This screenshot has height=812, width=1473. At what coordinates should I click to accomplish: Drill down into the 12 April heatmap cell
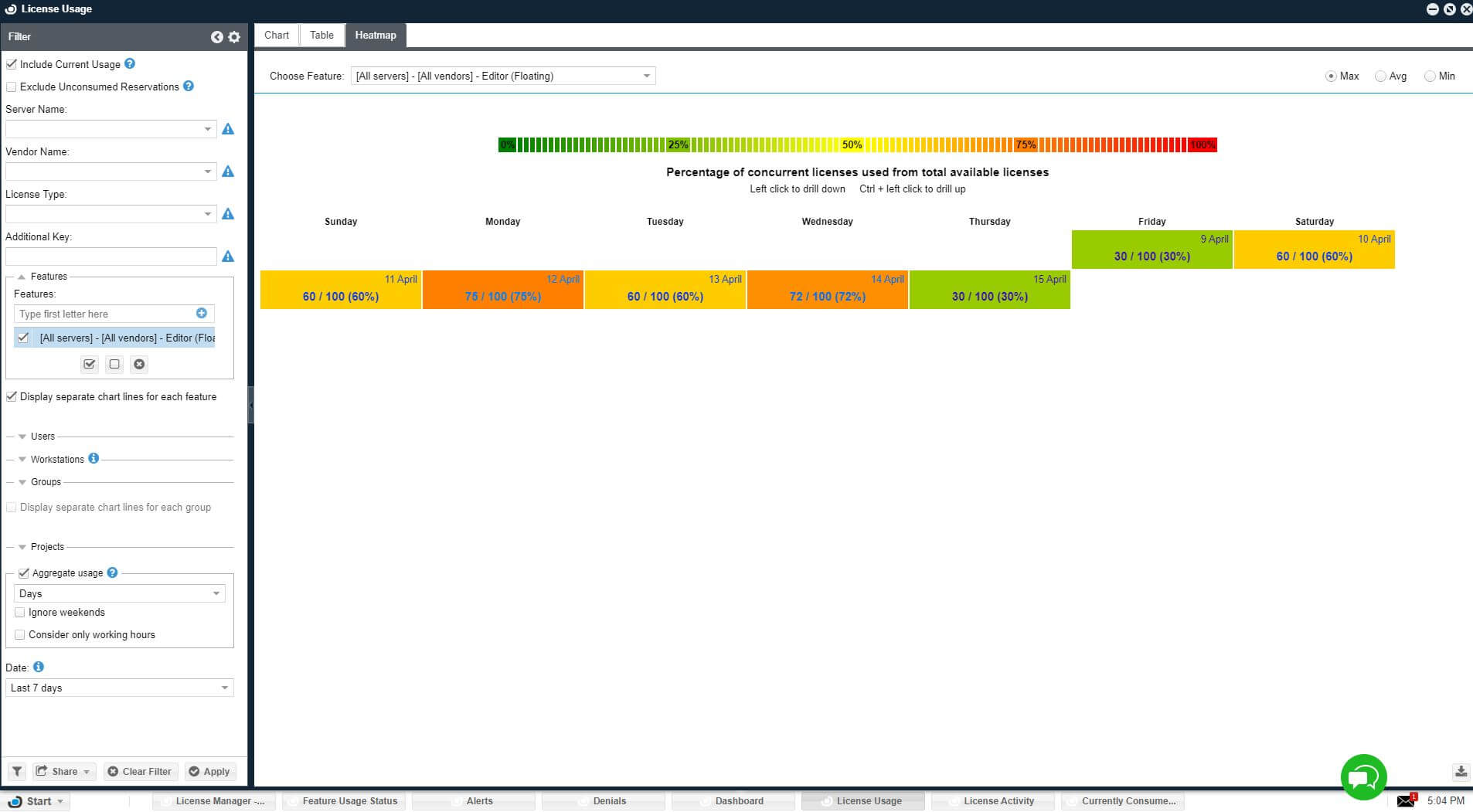[502, 290]
